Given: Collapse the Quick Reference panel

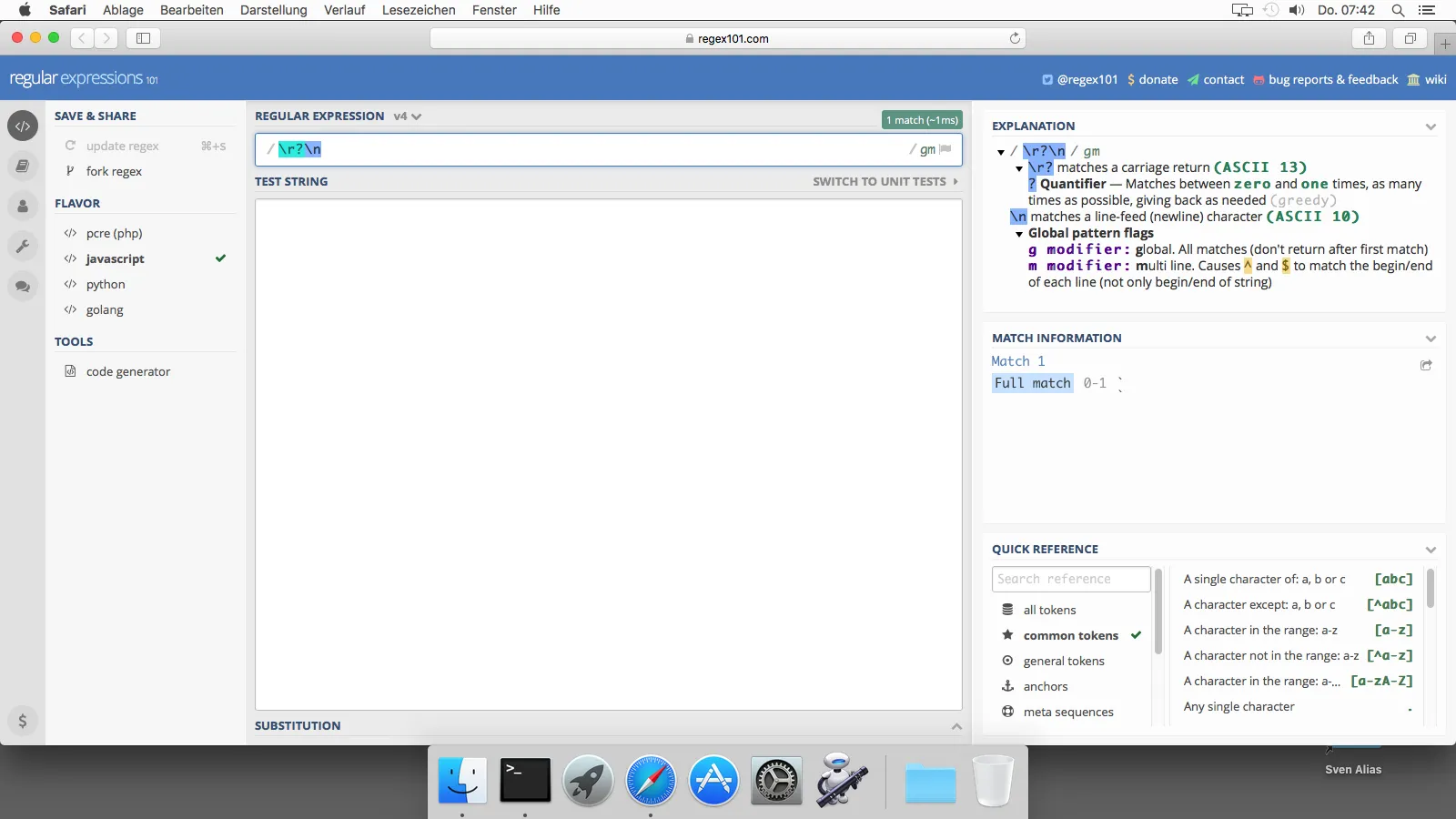Looking at the screenshot, I should [1431, 550].
